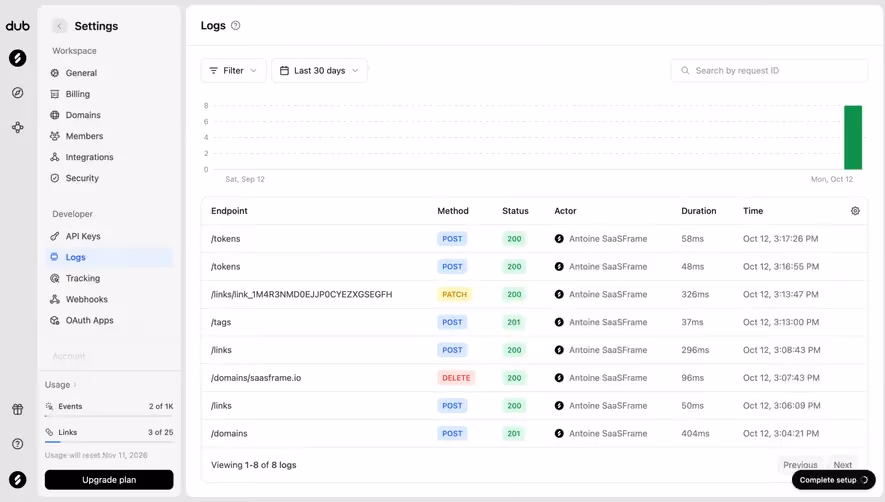This screenshot has width=885, height=502.
Task: Open the /links/link_1M4R3NMD0EJJP0CYEZXGSEGFH log row
Action: click(534, 294)
